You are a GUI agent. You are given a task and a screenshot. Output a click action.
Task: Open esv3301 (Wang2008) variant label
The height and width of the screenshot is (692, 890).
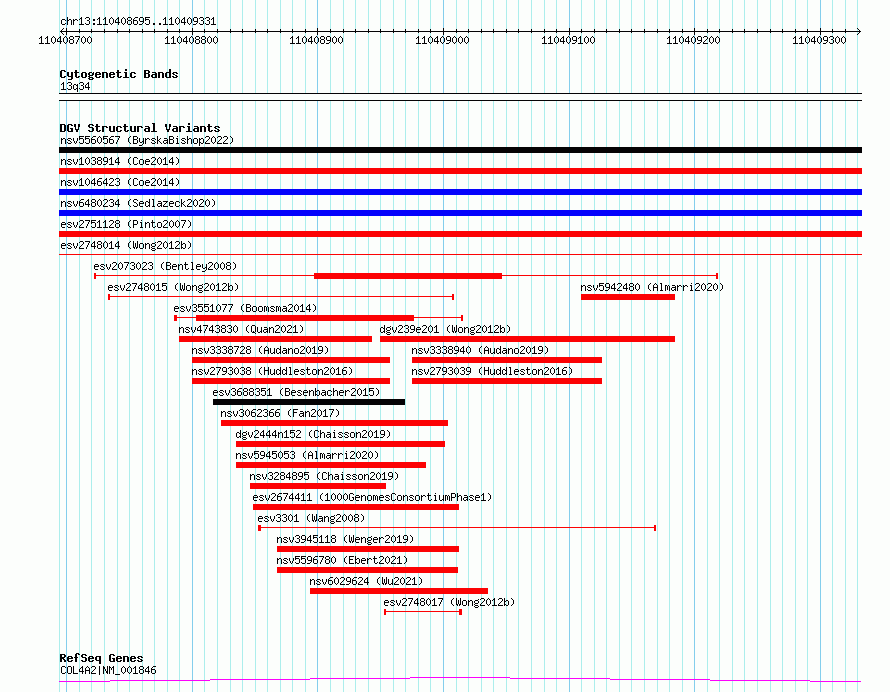pyautogui.click(x=311, y=518)
